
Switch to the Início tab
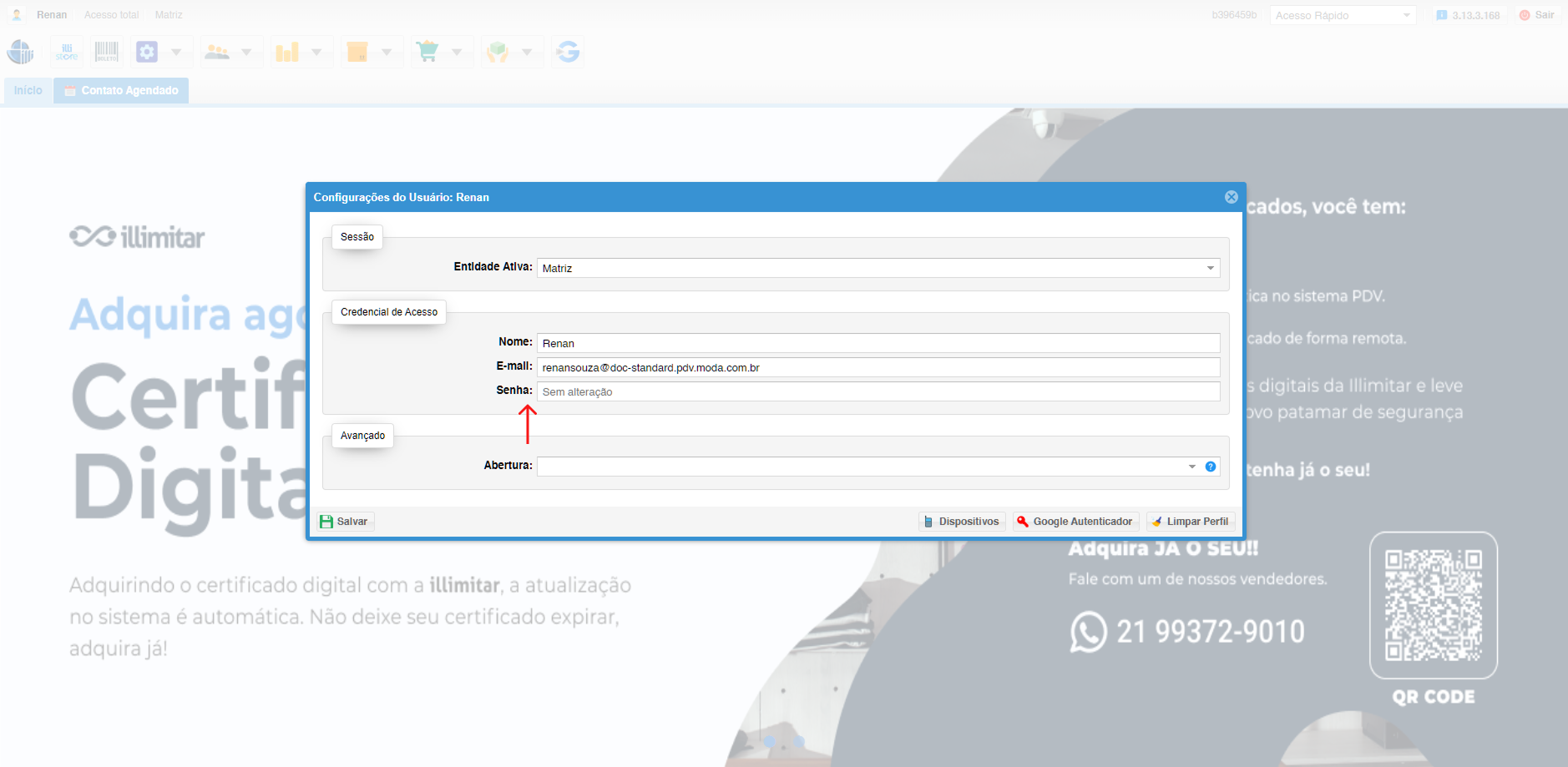tap(28, 90)
